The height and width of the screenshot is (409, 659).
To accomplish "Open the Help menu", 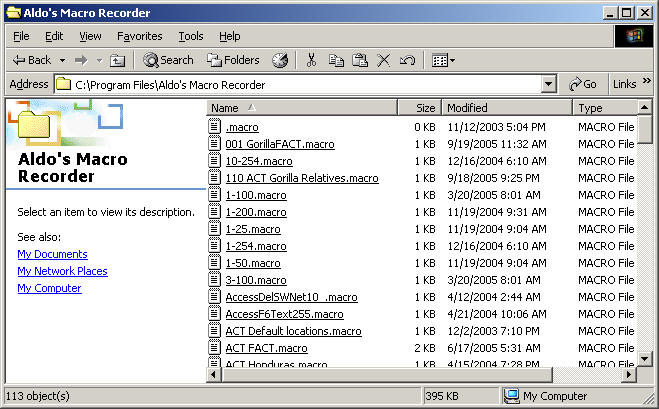I will [229, 36].
